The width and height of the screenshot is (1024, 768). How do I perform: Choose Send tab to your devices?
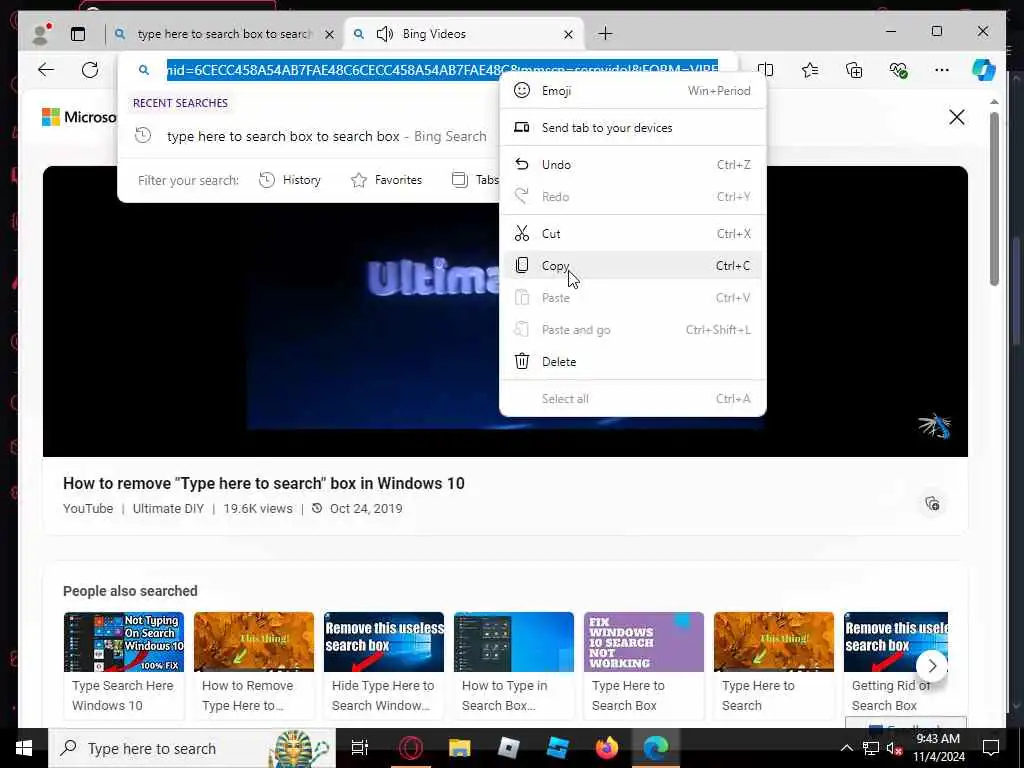pos(632,127)
